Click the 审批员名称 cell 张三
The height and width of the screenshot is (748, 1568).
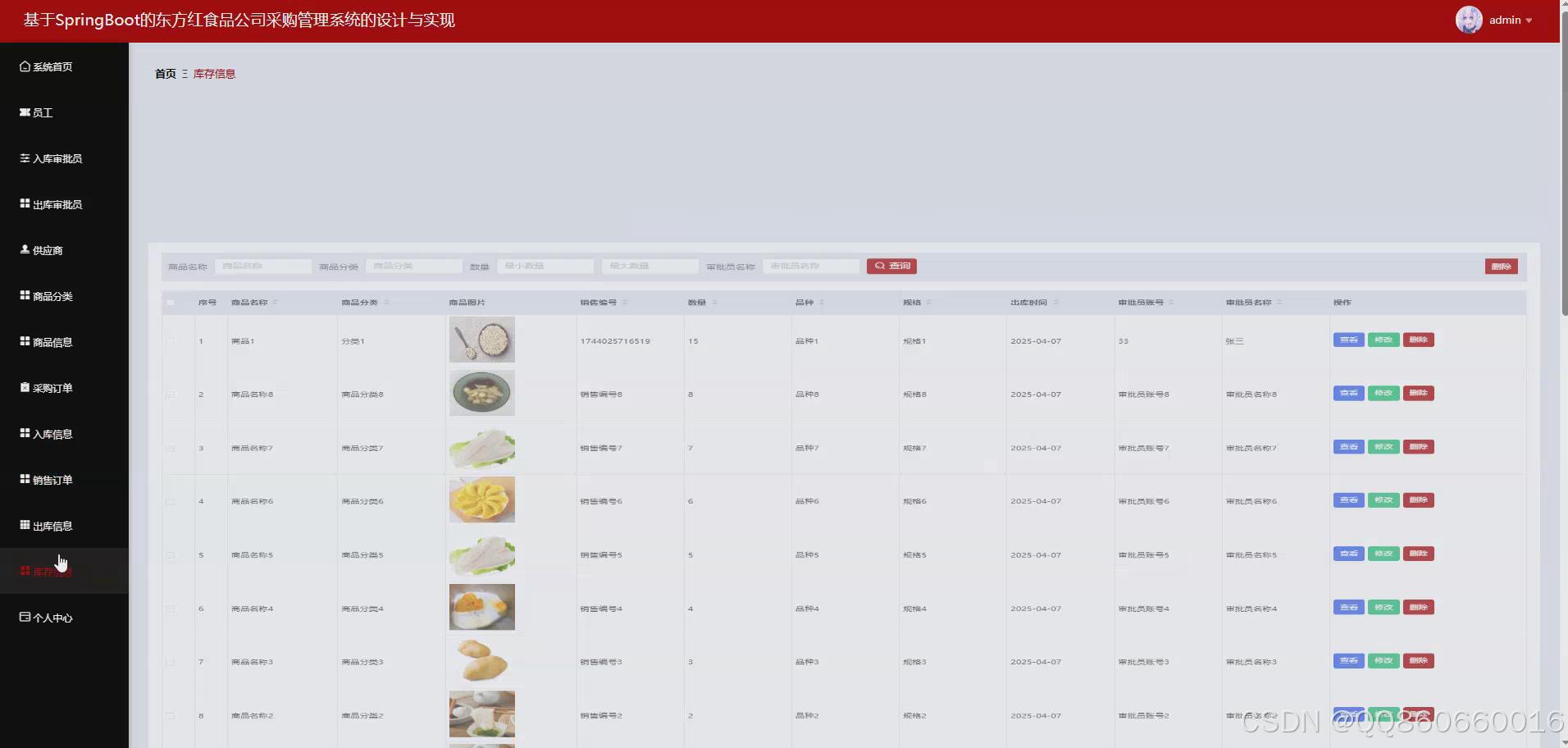click(x=1235, y=341)
